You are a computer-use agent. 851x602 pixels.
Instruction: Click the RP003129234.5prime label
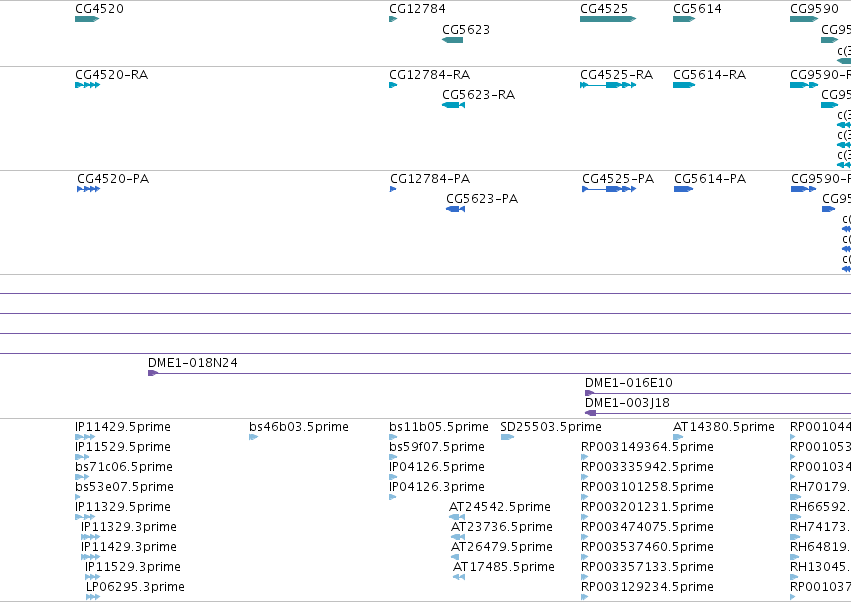(x=647, y=587)
